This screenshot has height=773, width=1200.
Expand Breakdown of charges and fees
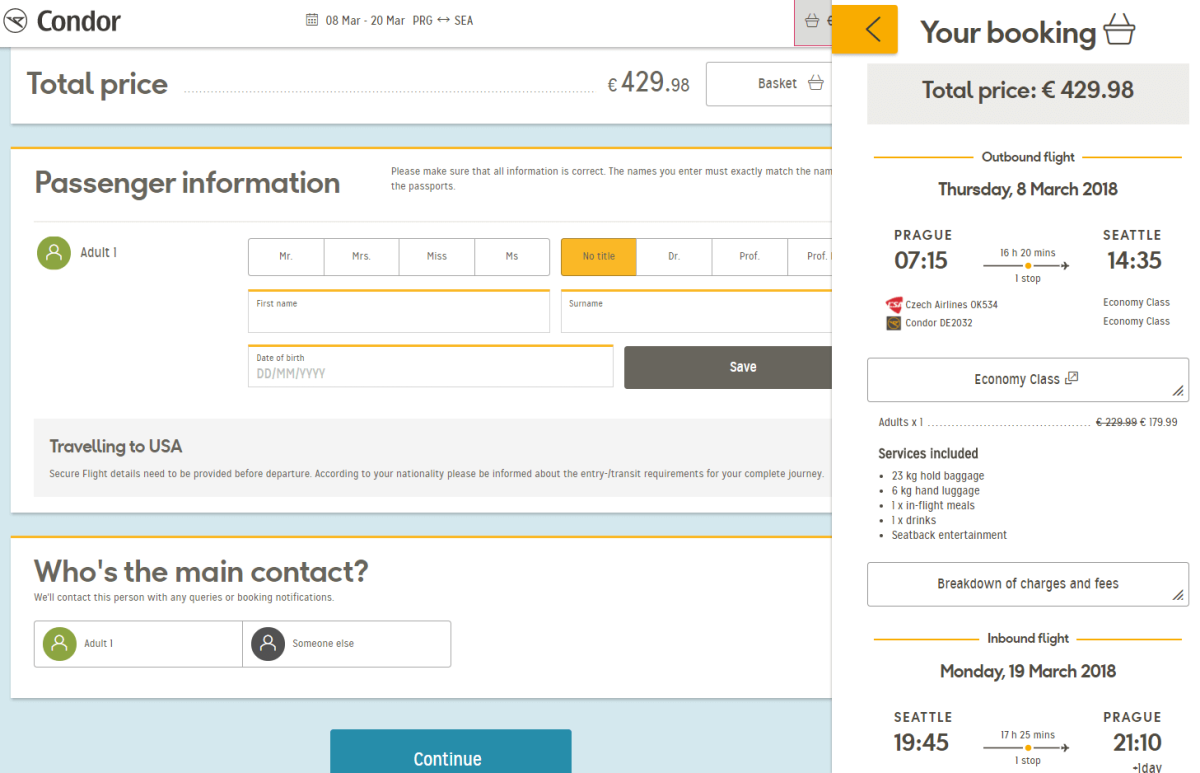pos(1027,584)
